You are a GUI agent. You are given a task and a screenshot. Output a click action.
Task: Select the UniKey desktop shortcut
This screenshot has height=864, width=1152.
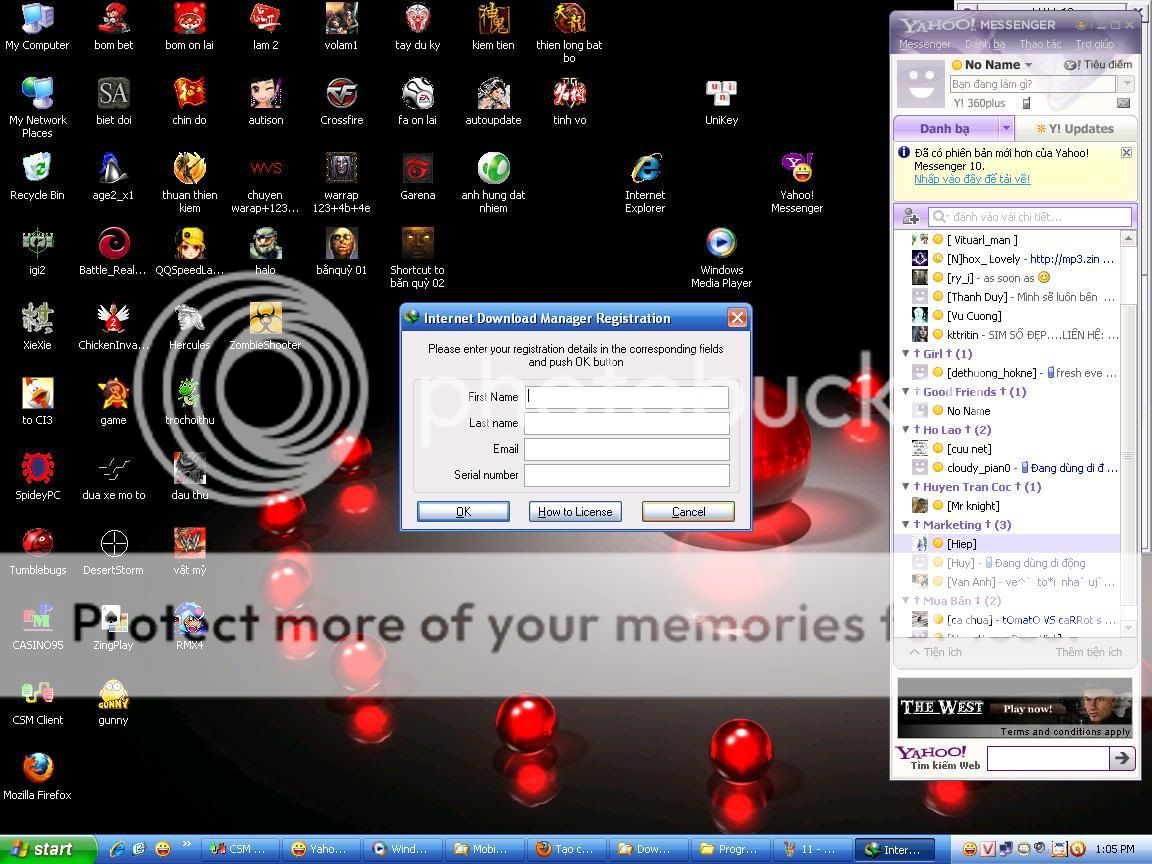(721, 101)
